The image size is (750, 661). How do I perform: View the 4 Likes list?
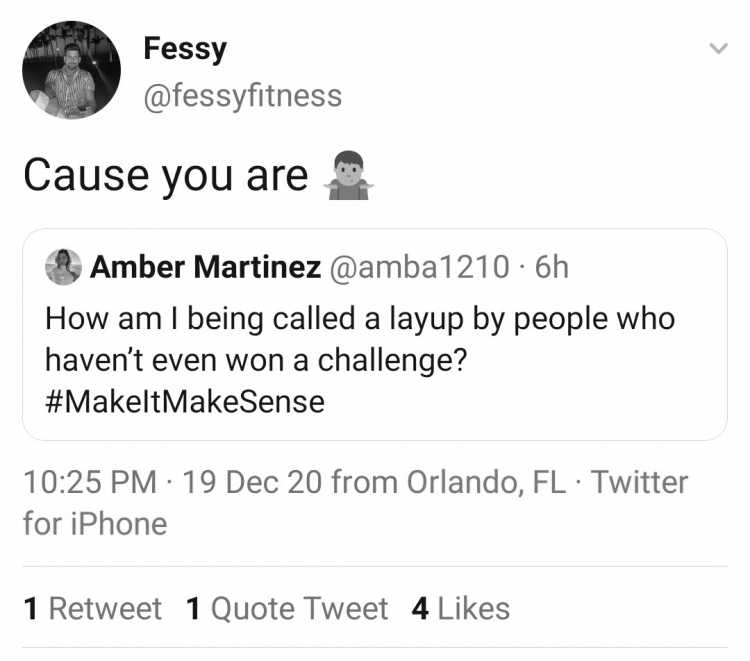pyautogui.click(x=461, y=609)
